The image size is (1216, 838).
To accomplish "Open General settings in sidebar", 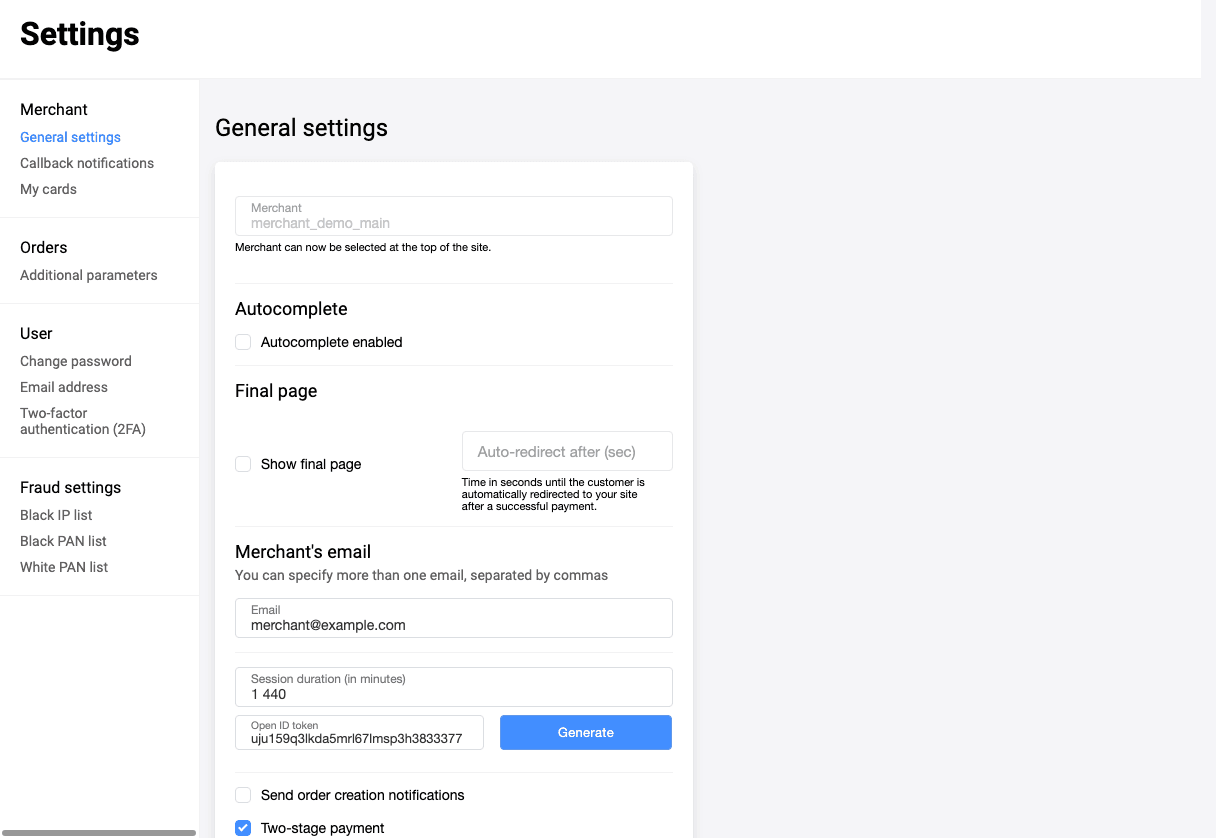I will click(x=70, y=137).
